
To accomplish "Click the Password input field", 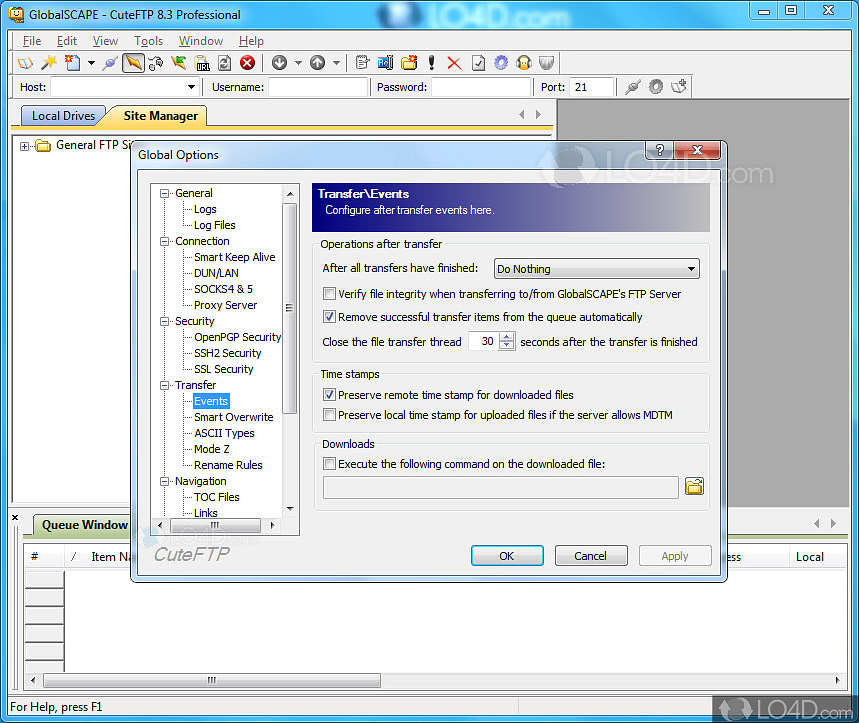I will coord(481,87).
